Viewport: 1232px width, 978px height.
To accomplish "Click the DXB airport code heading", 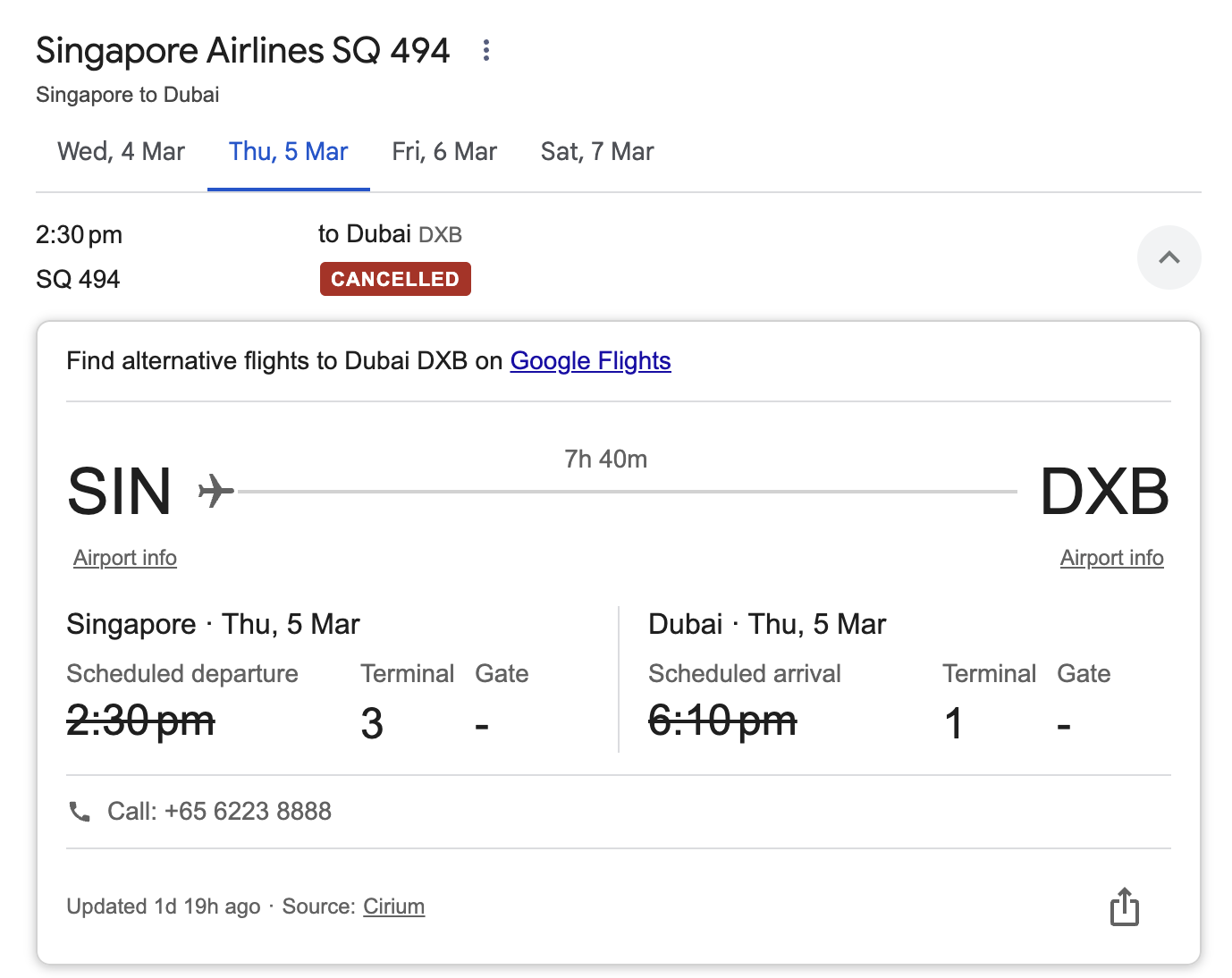I will [x=1105, y=492].
